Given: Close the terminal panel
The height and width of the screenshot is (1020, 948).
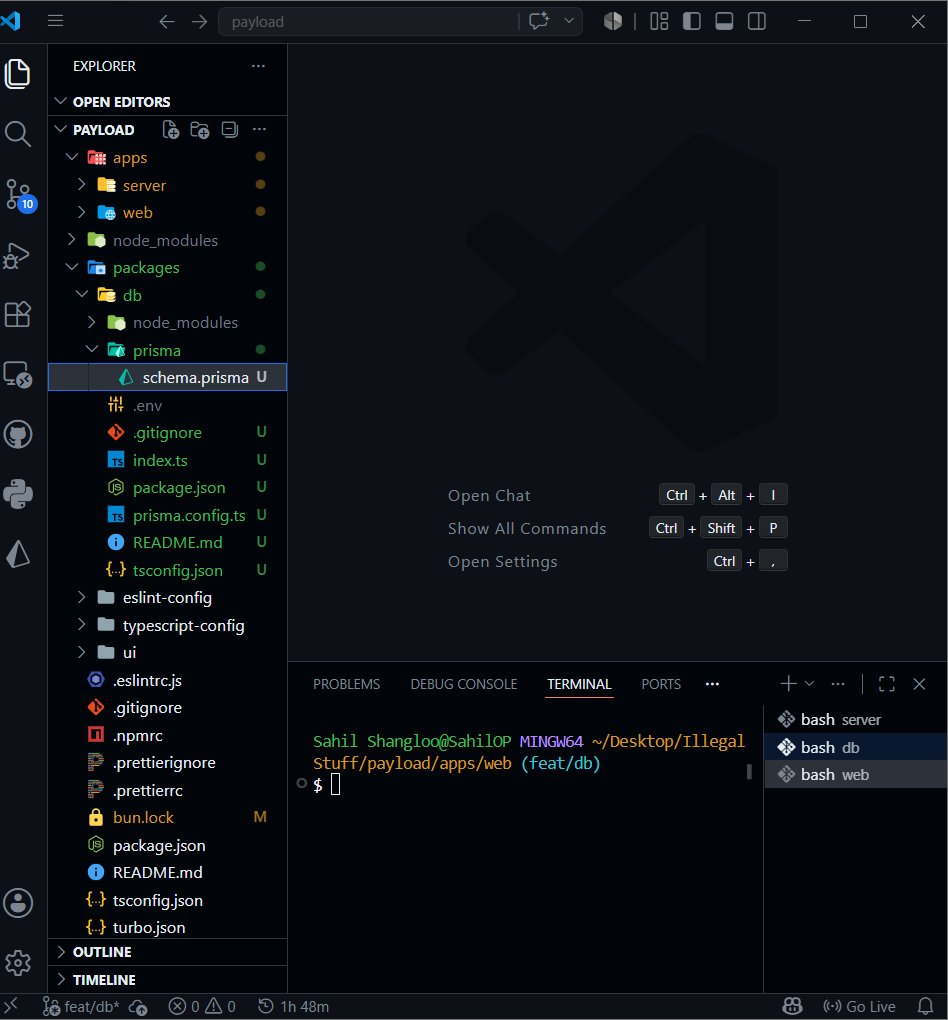Looking at the screenshot, I should click(919, 684).
